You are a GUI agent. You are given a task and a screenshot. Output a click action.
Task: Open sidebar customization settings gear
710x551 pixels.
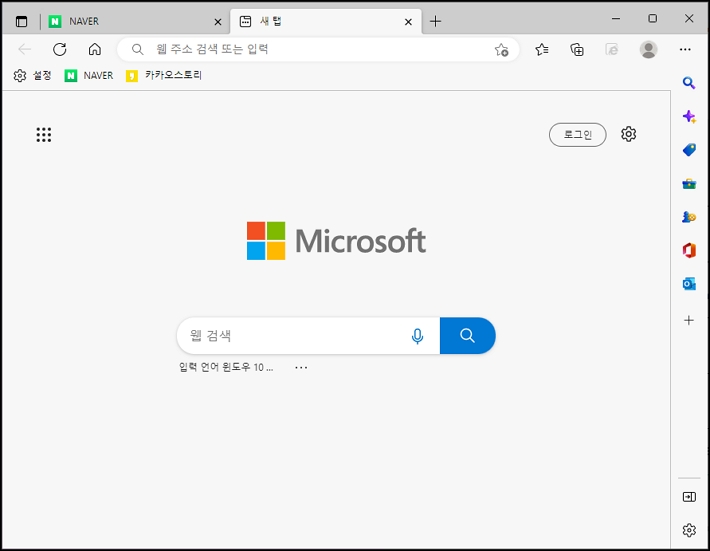689,530
